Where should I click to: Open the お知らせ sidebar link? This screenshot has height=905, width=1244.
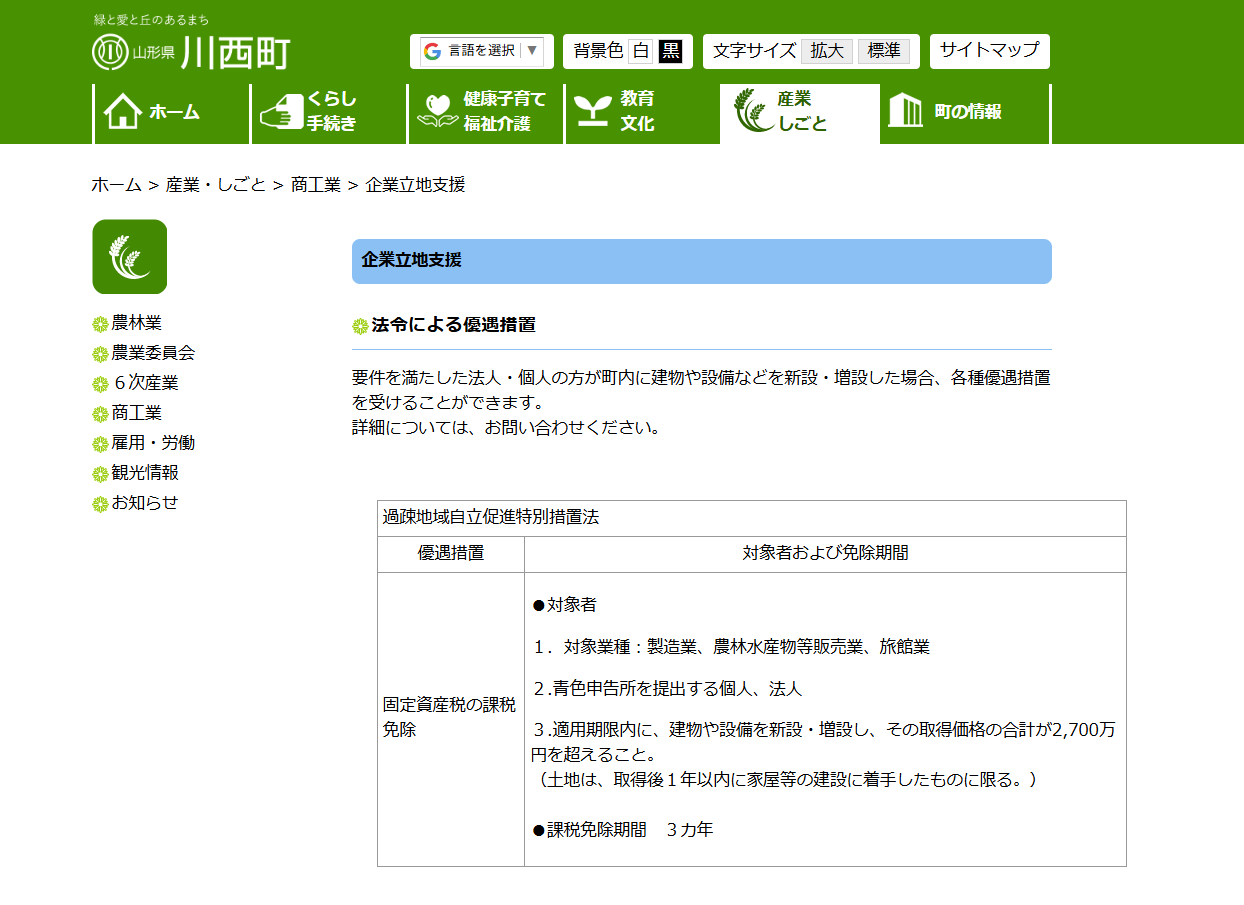pyautogui.click(x=145, y=503)
